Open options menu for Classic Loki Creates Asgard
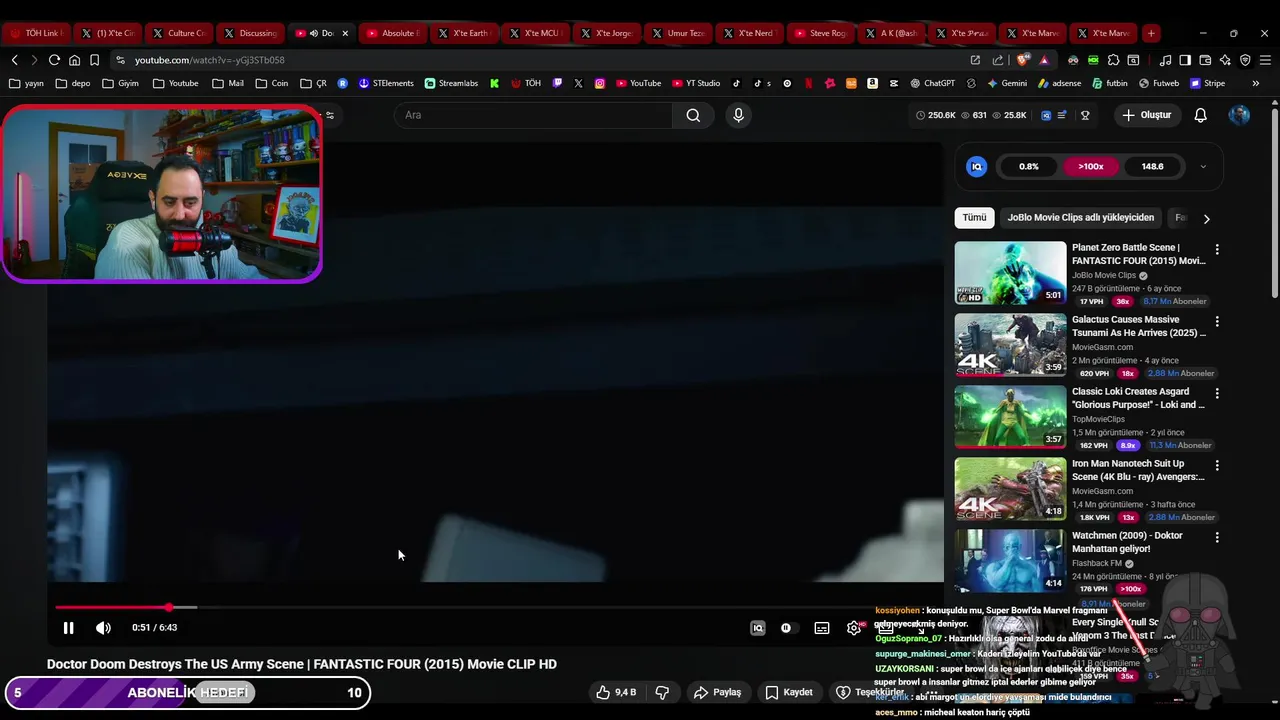Viewport: 1280px width, 720px height. pos(1217,393)
